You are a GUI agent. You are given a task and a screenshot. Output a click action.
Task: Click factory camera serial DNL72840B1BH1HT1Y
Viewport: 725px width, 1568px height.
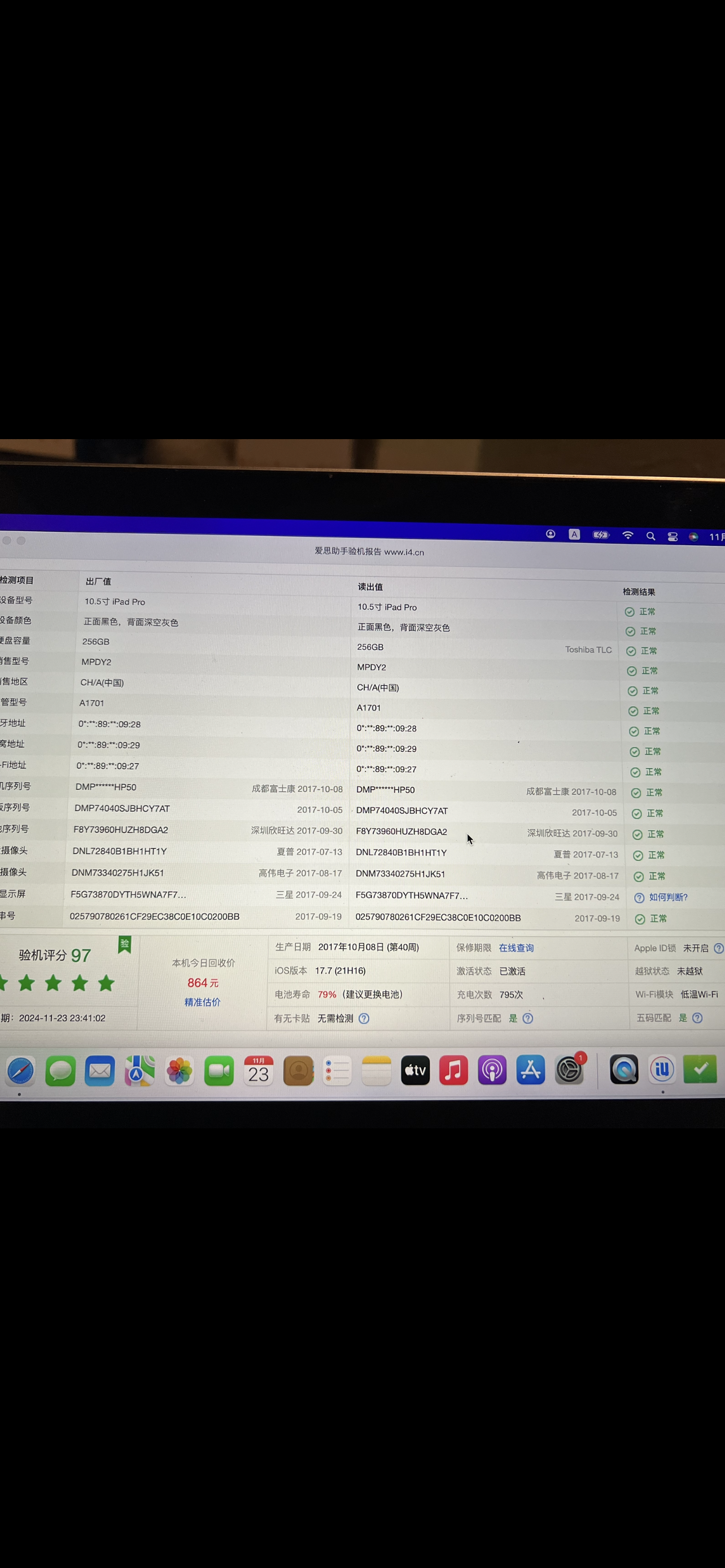[x=120, y=851]
